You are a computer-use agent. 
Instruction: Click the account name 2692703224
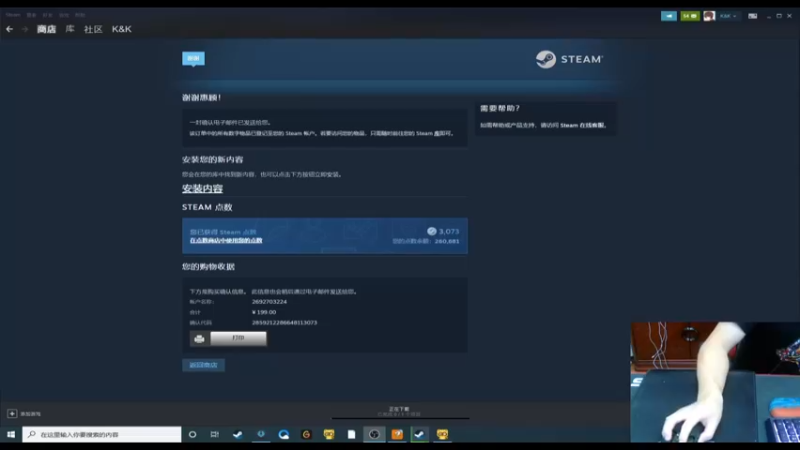269,302
